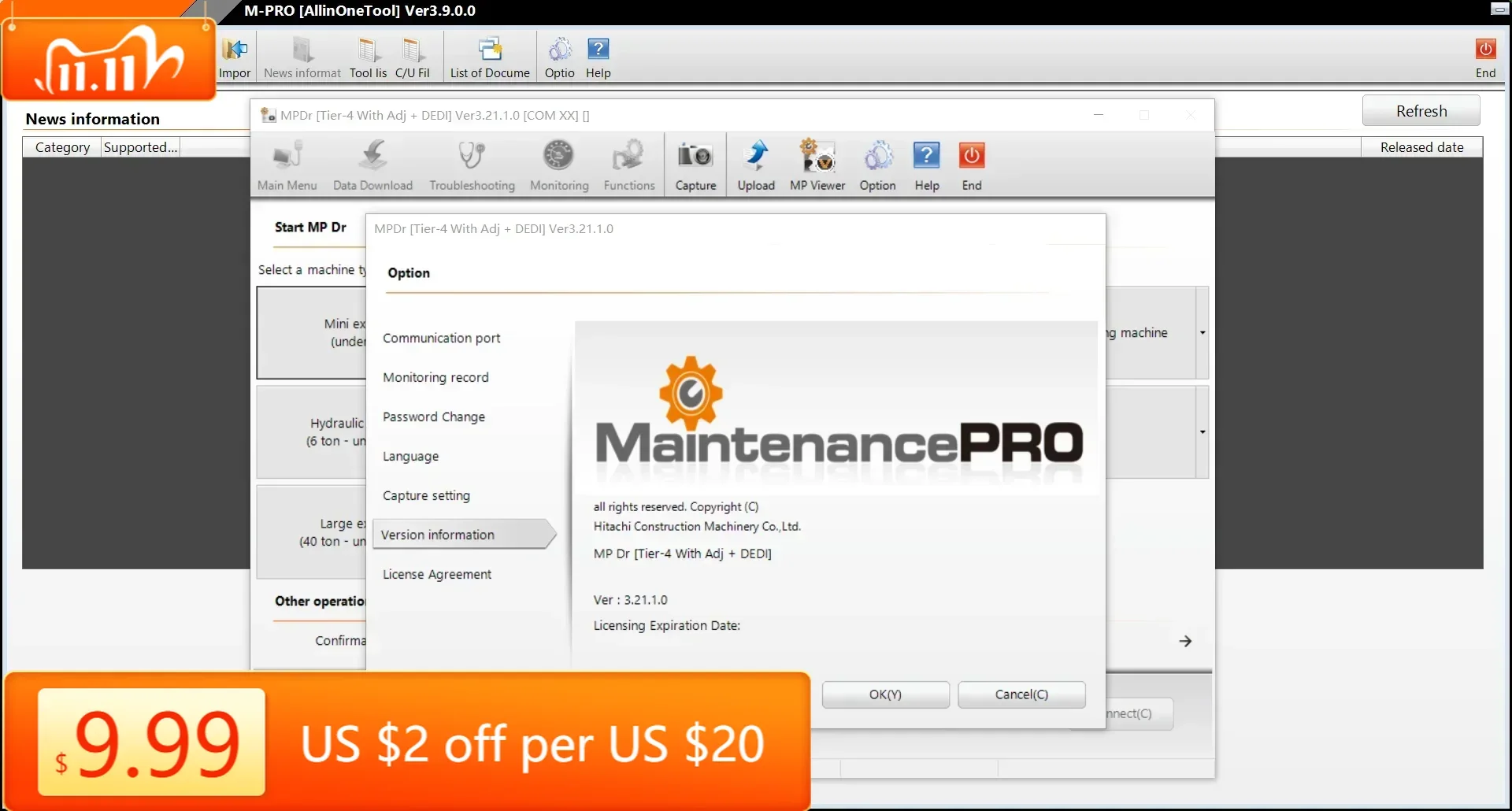
Task: Open List of Documents in the top toolbar
Action: tap(489, 55)
